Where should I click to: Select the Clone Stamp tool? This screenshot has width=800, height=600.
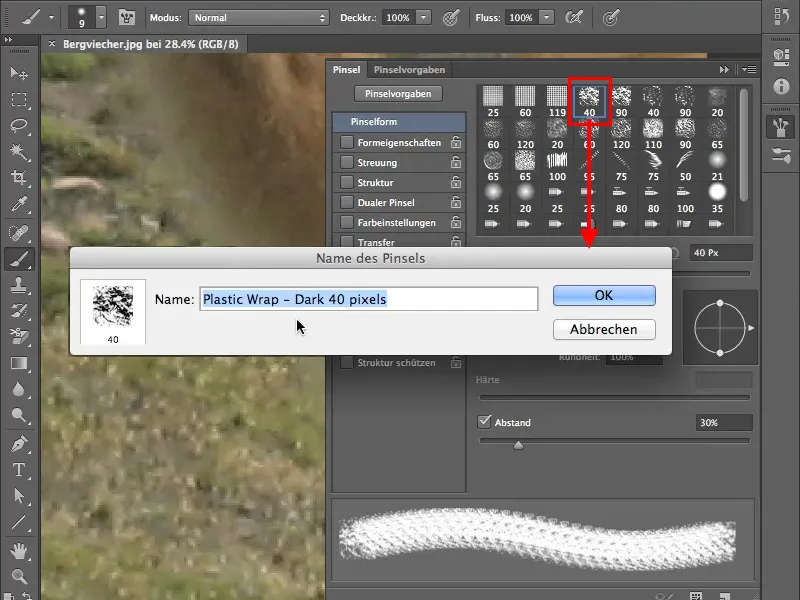[19, 285]
